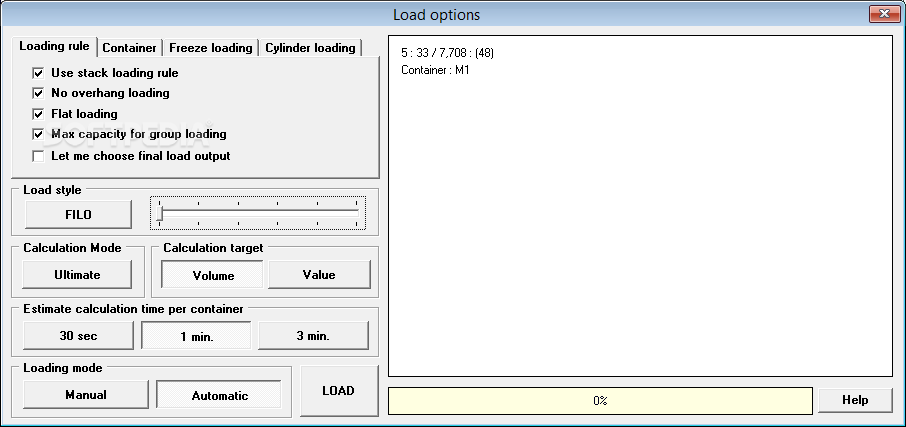
Task: Choose 1 min. calculation time
Action: (x=196, y=336)
